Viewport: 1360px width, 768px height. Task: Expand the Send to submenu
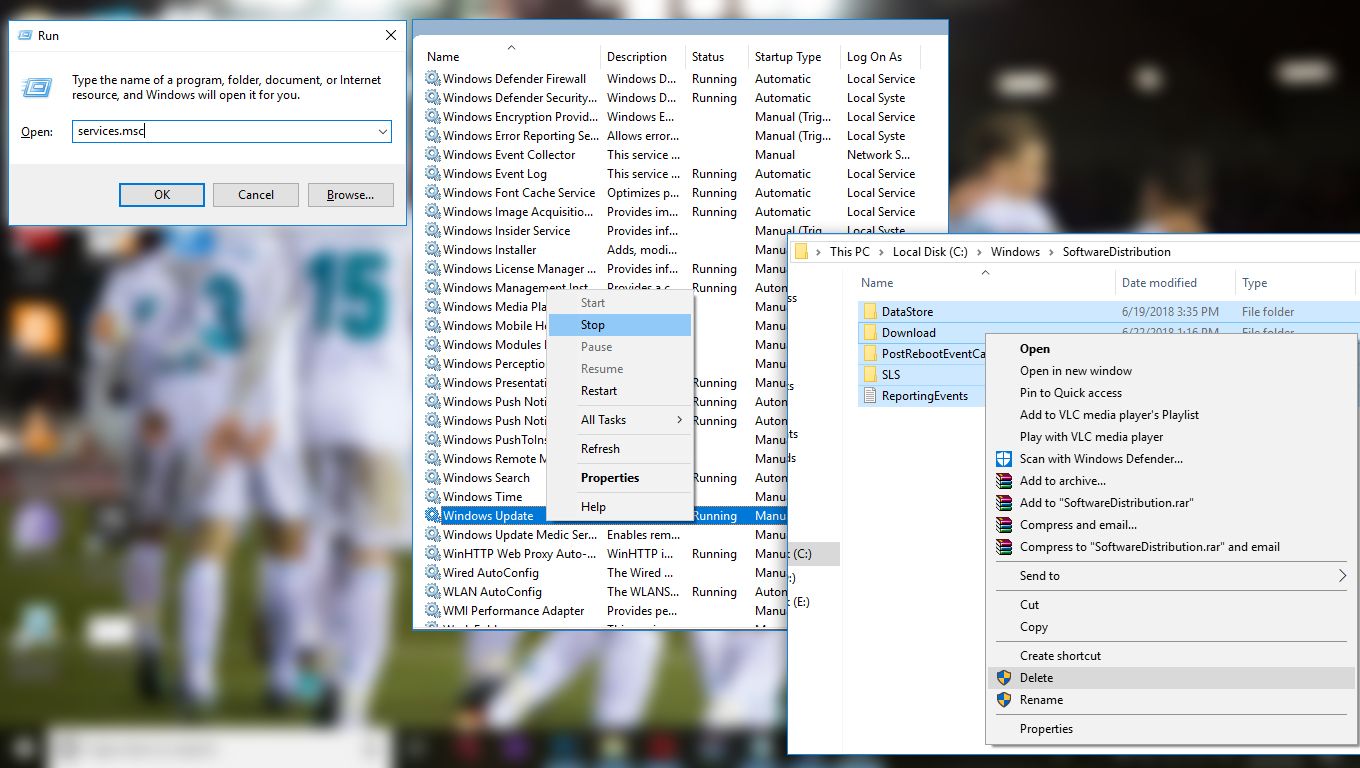click(1170, 576)
